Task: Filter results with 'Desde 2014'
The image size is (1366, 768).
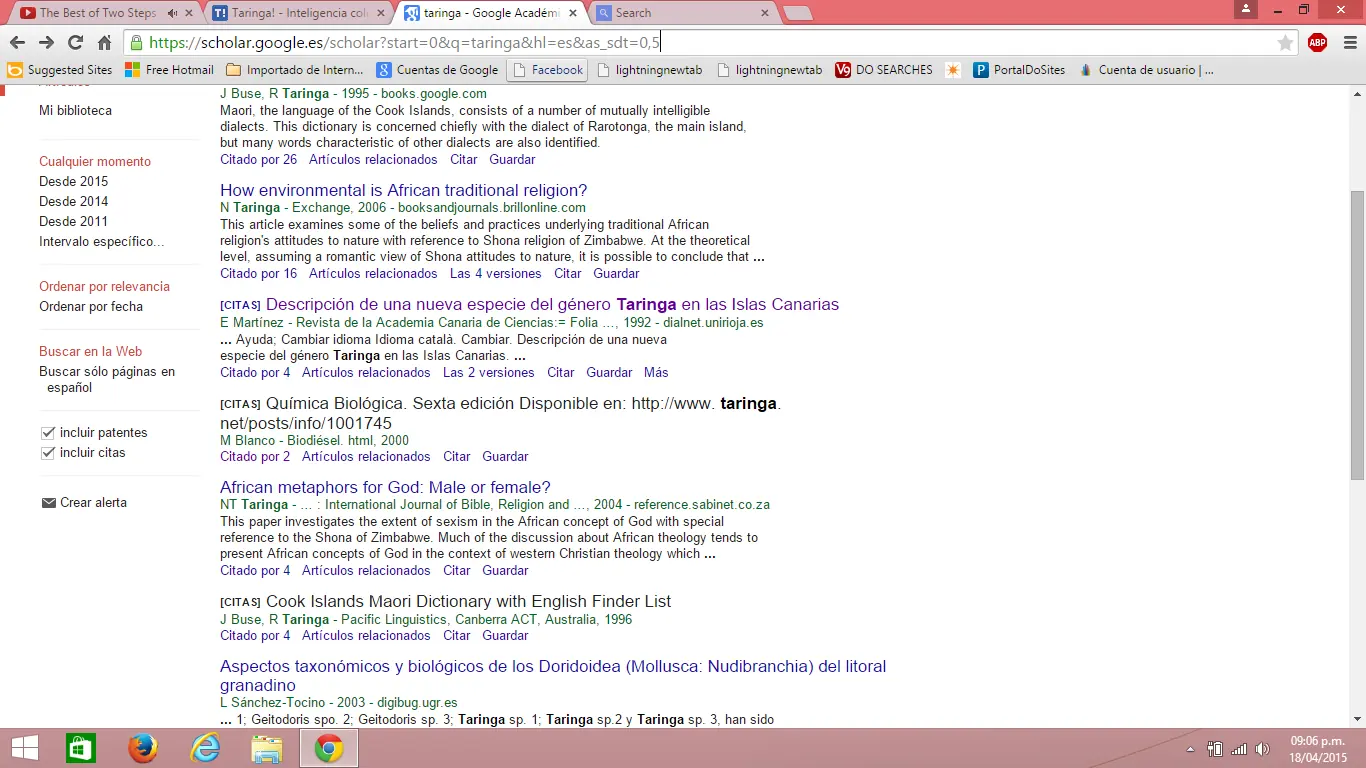Action: (x=74, y=201)
